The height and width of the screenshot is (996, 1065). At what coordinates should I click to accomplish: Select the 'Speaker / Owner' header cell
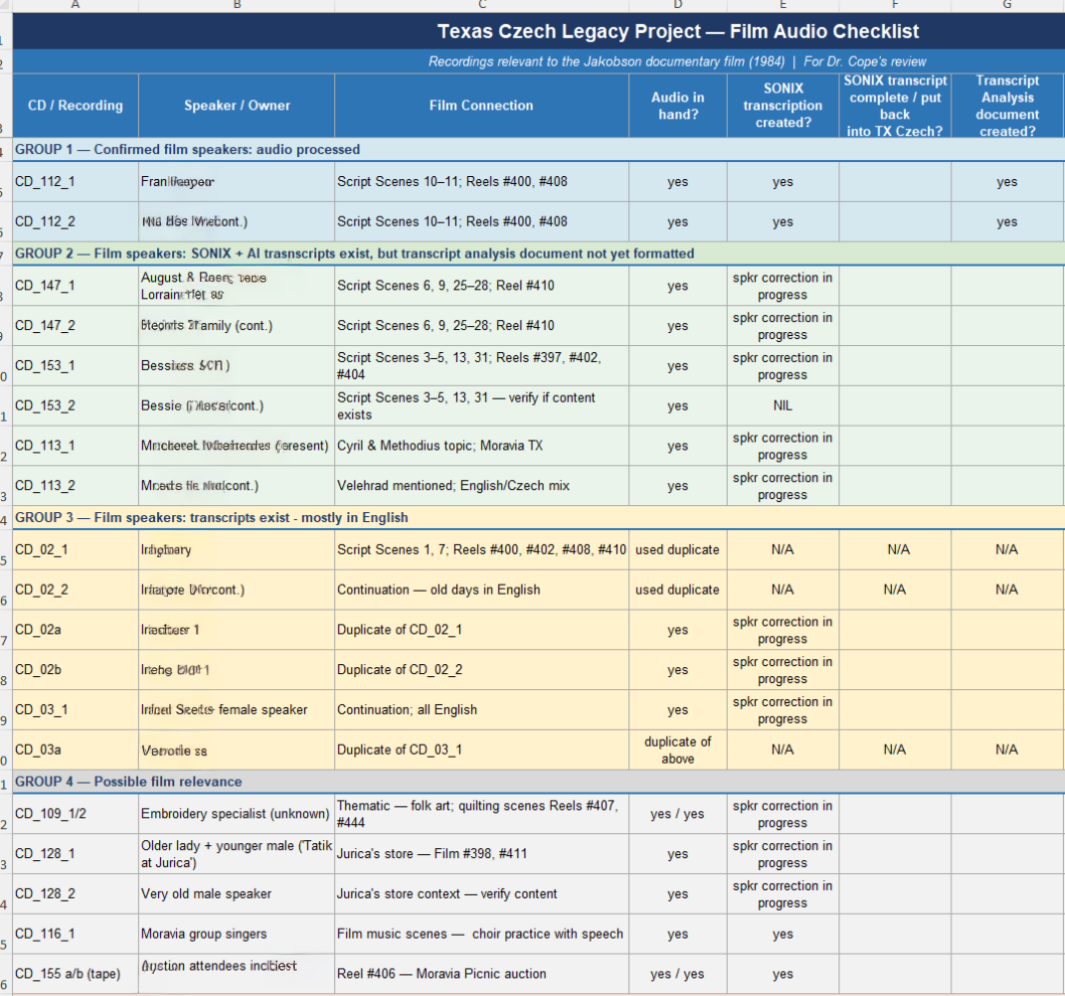point(236,105)
